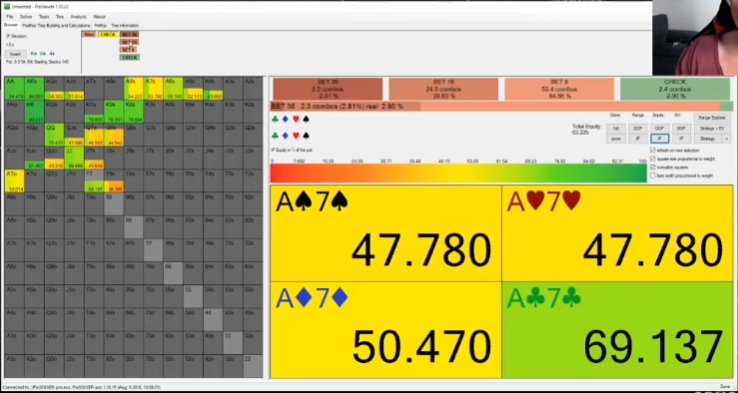Click the Strategy + EV button
The image size is (738, 393).
pyautogui.click(x=712, y=128)
